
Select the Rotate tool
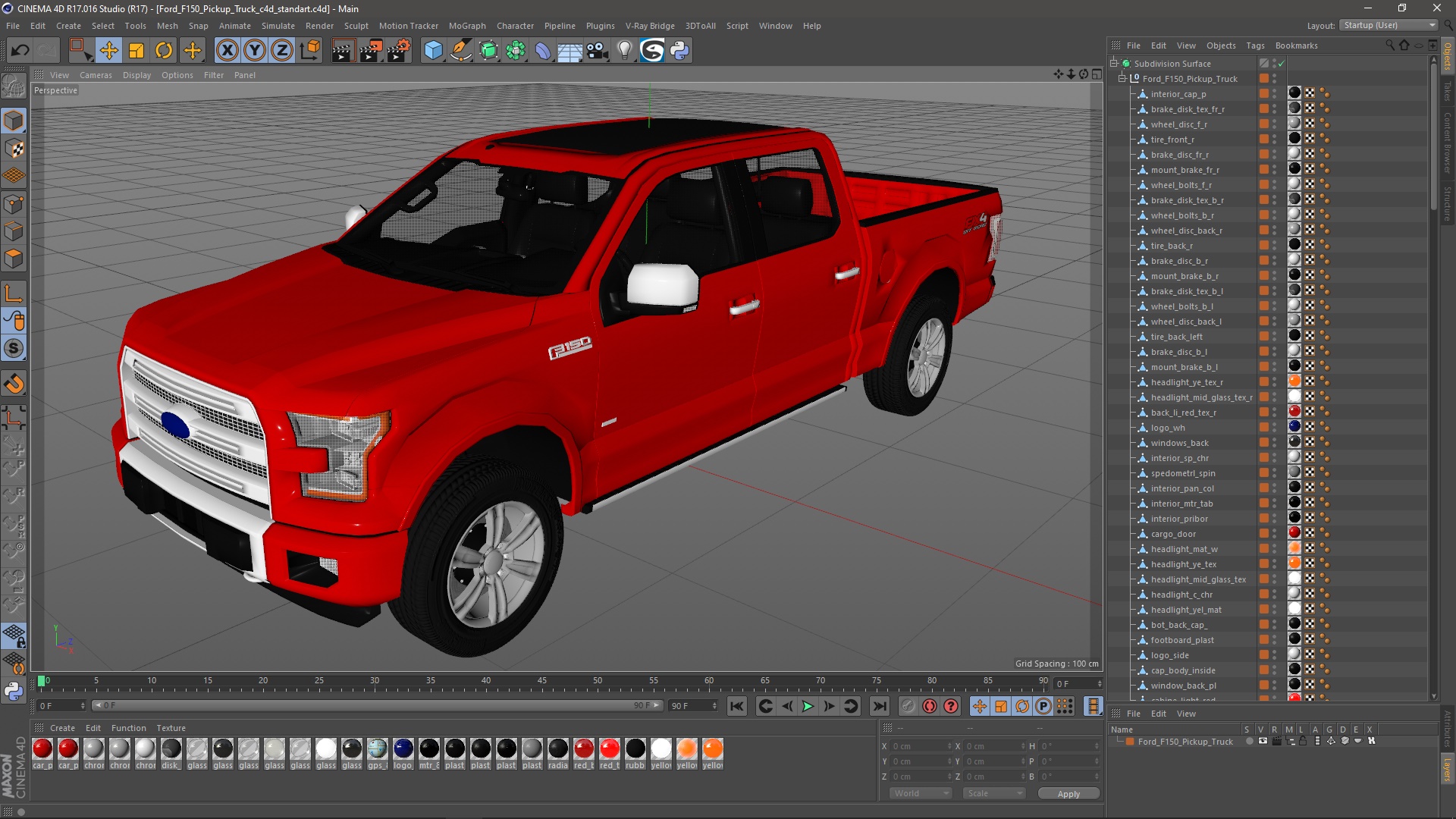[164, 51]
